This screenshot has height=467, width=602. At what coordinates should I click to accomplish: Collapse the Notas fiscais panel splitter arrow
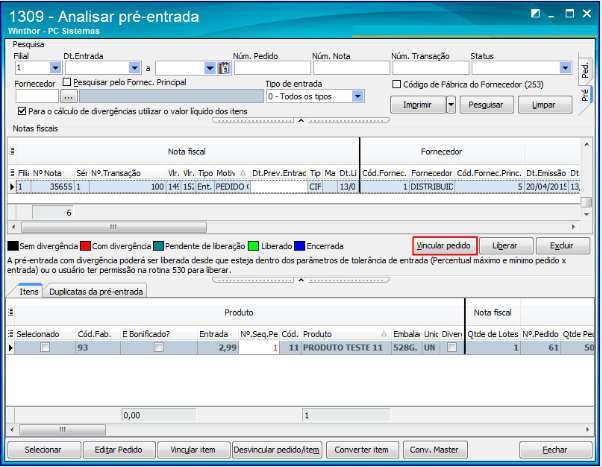click(301, 280)
